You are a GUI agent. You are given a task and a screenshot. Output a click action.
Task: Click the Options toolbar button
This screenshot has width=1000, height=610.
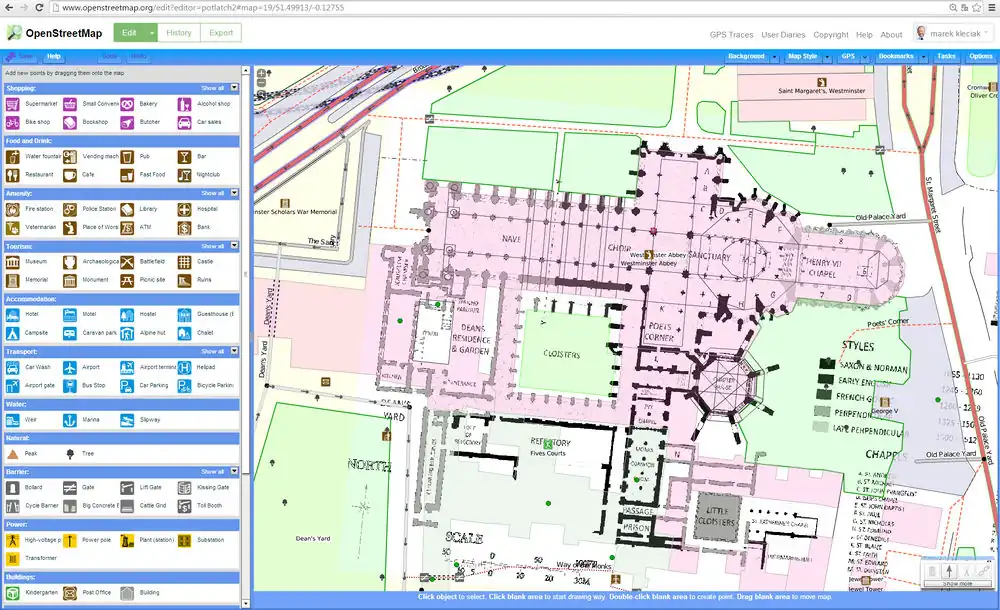coord(980,57)
